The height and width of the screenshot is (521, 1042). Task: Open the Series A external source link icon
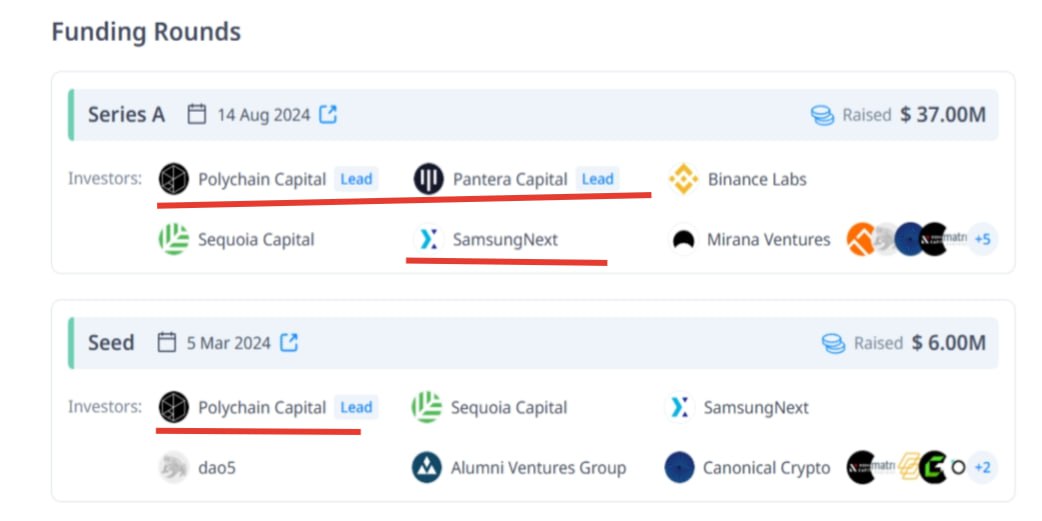[328, 114]
